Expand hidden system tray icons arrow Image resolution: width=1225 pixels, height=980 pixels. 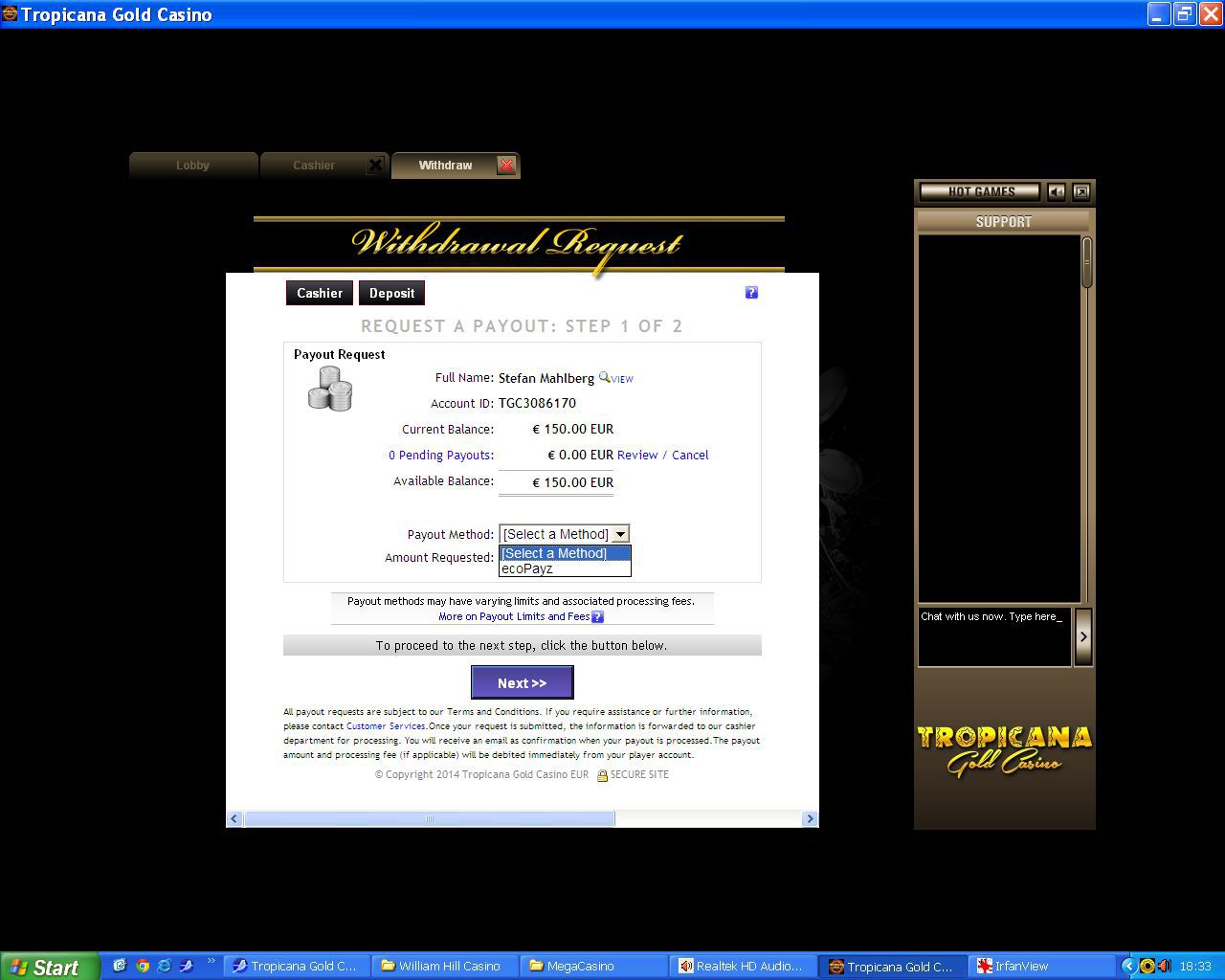click(1128, 967)
